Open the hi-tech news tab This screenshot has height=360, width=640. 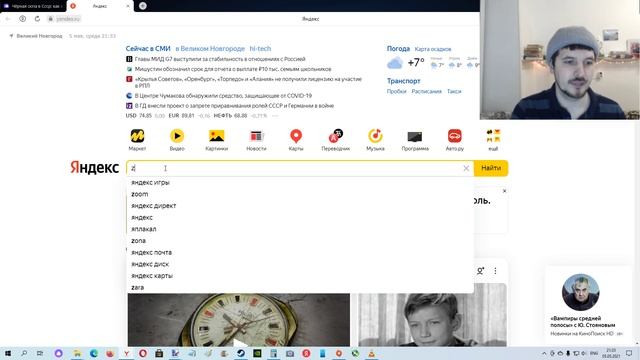260,49
